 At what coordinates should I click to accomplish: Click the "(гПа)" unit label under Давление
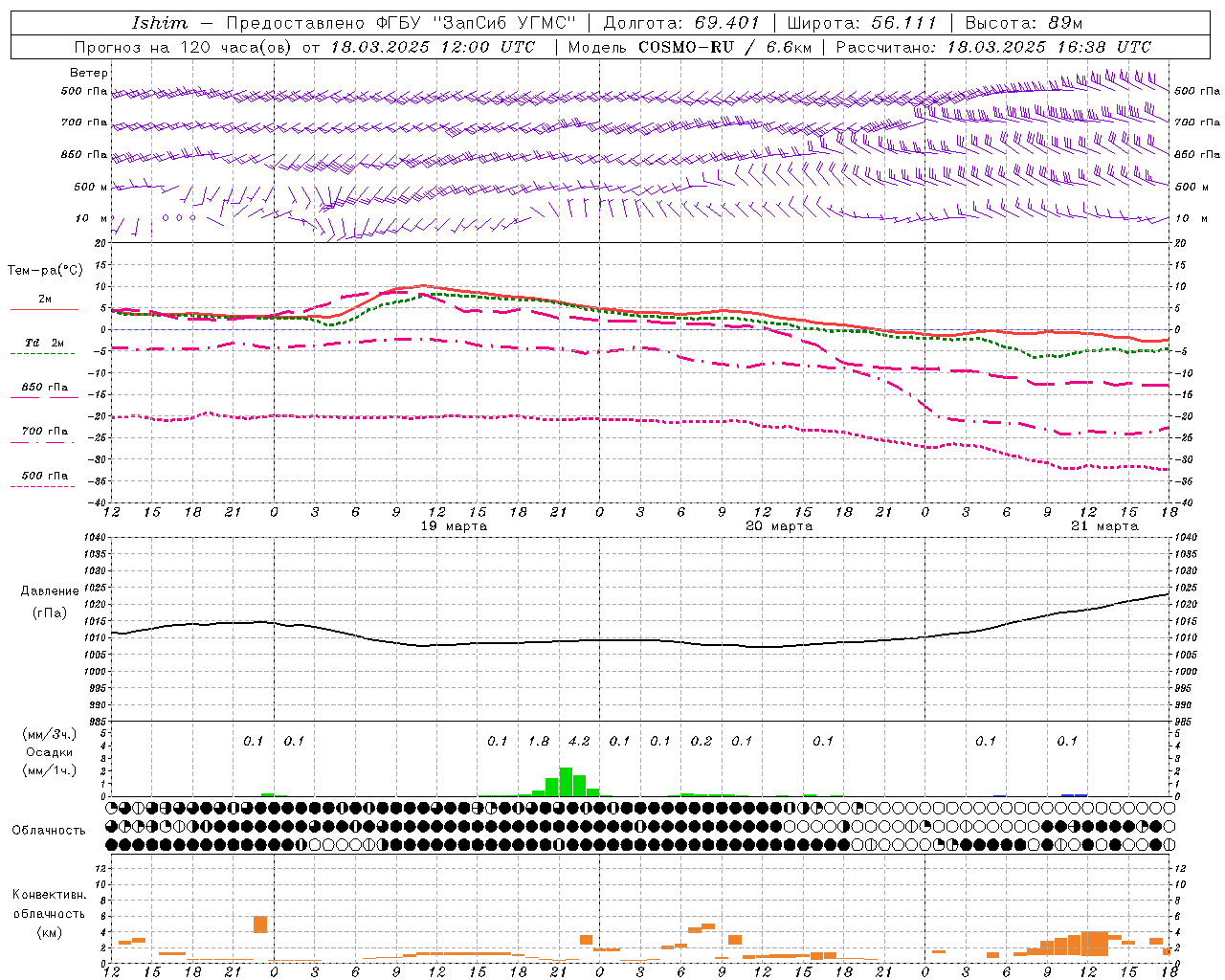50,613
